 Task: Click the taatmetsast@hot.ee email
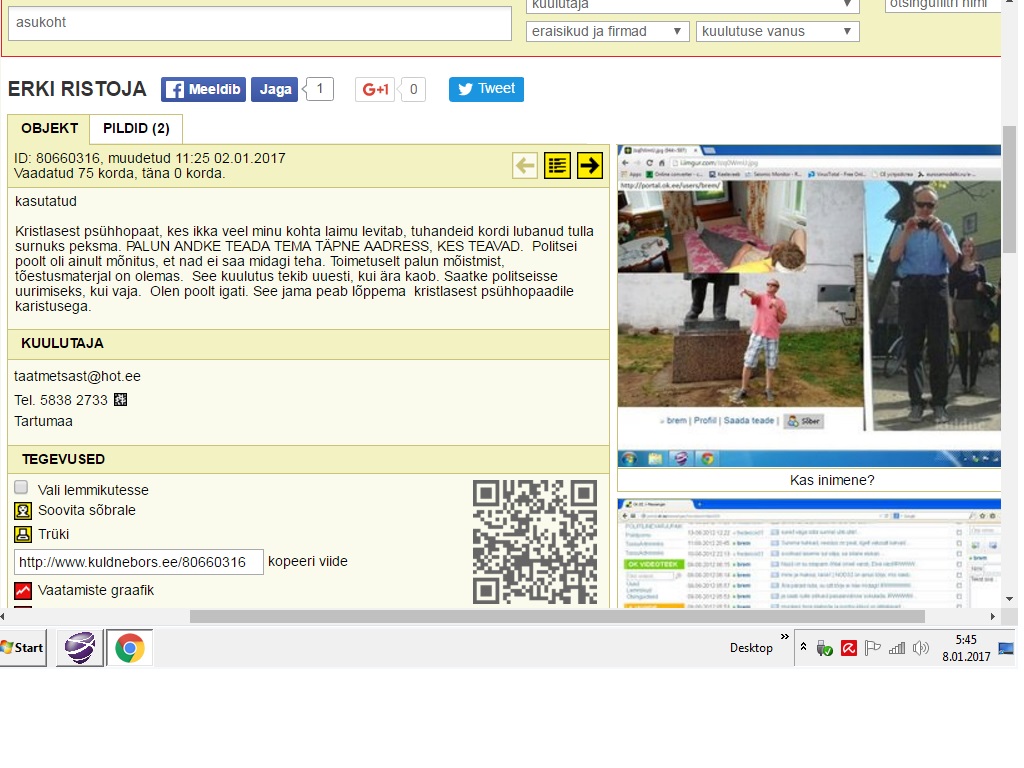point(78,376)
